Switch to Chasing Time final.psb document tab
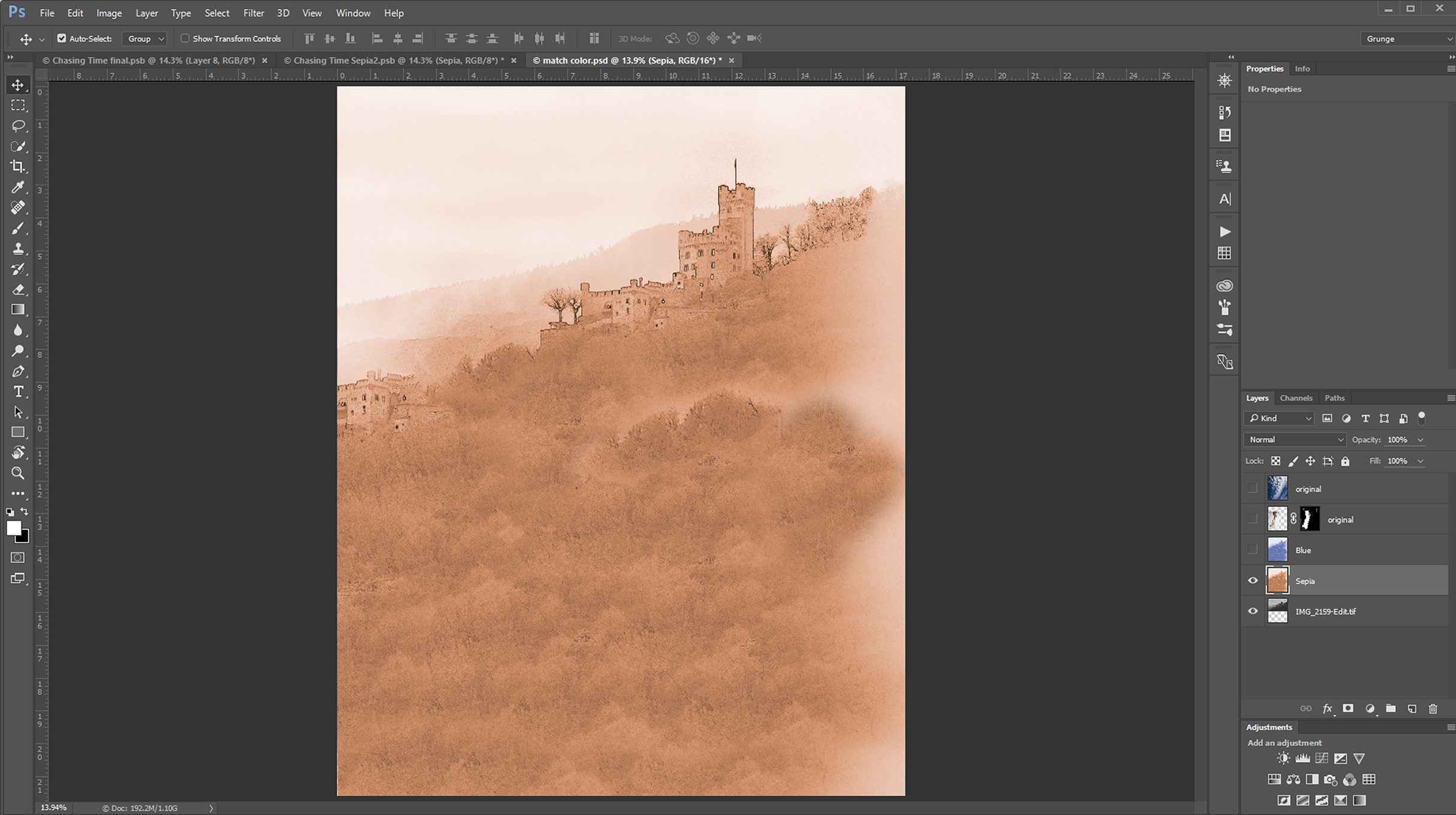 click(x=153, y=61)
